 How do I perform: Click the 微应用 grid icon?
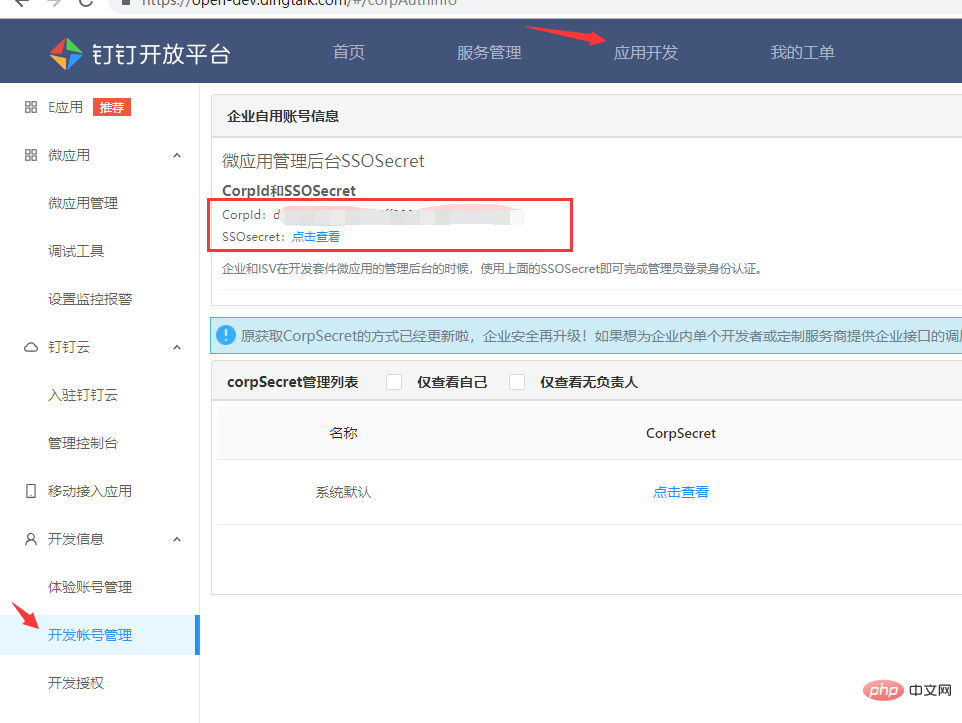click(31, 155)
